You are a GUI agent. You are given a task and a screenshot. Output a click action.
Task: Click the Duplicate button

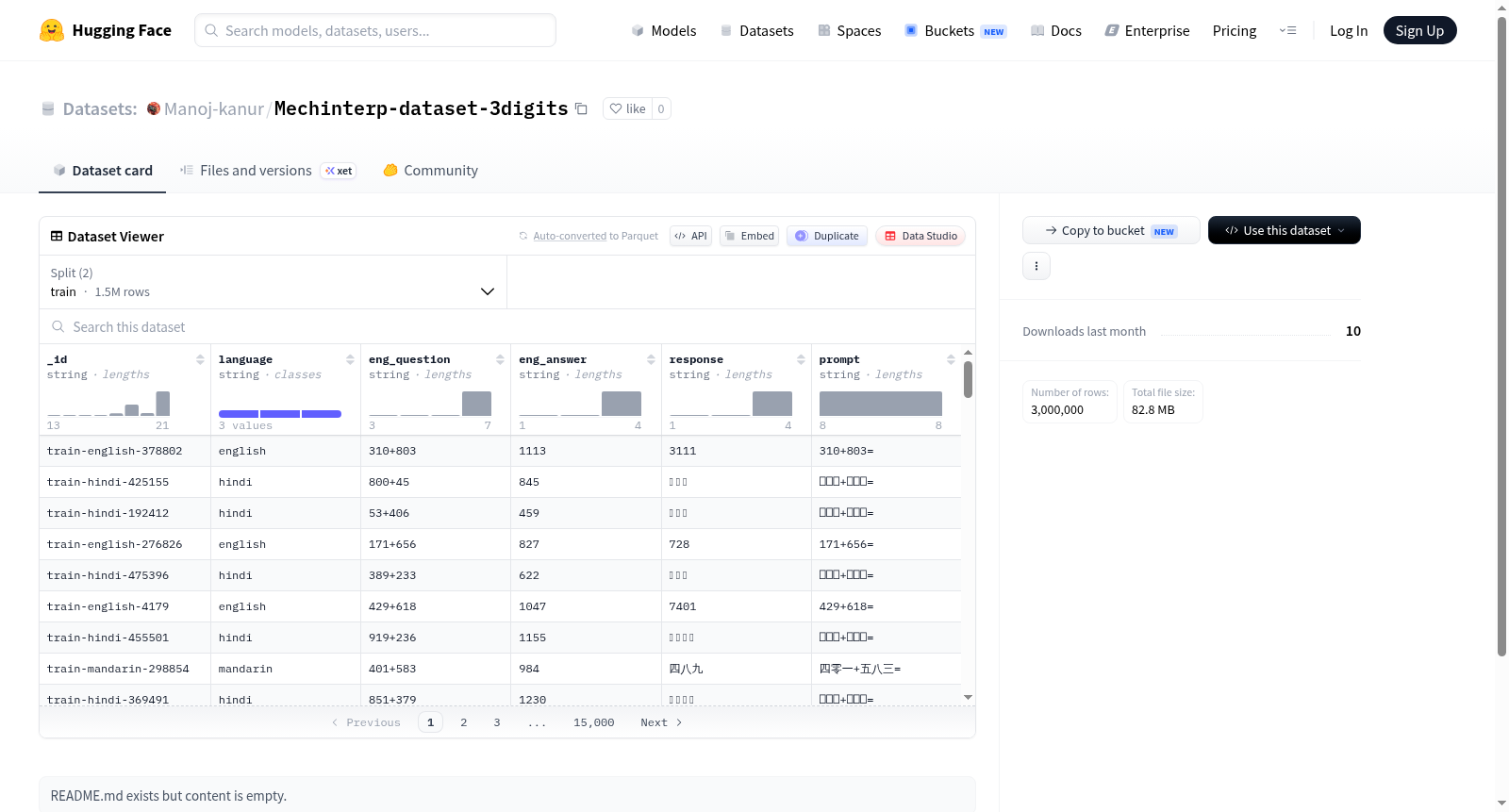[827, 236]
